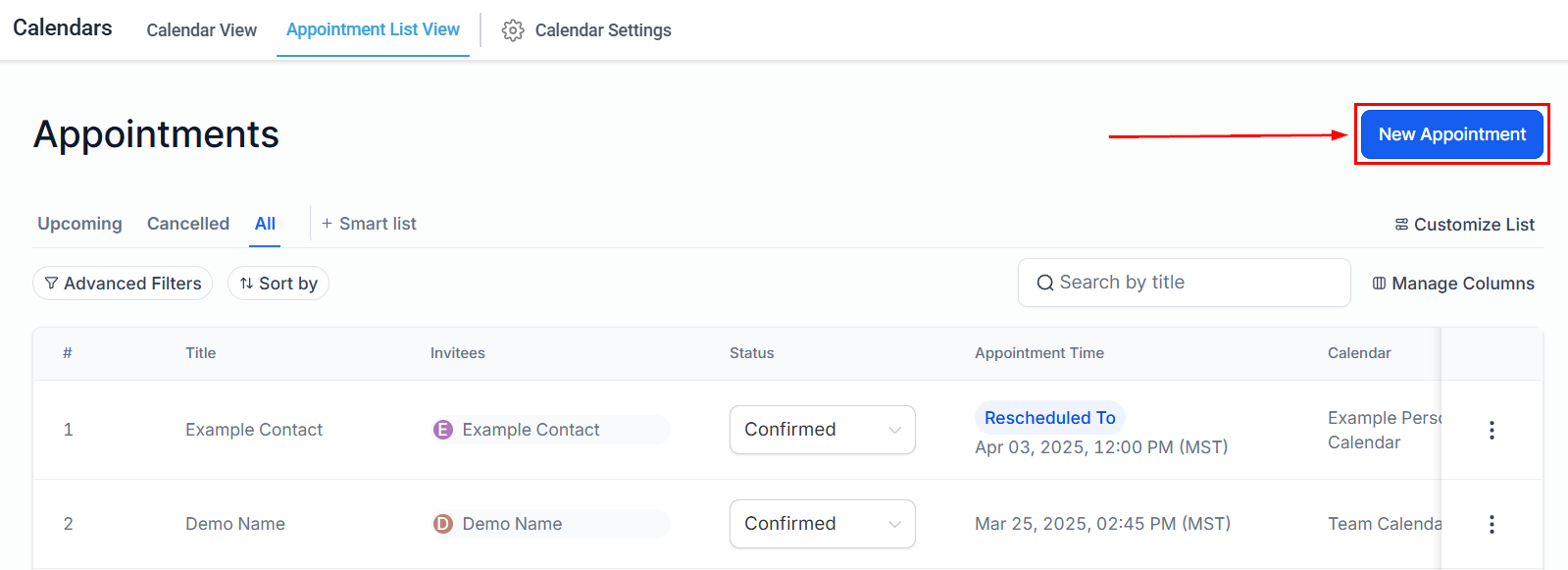The height and width of the screenshot is (570, 1568).
Task: Expand the Confirmed status dropdown for Demo Name
Action: coord(823,524)
